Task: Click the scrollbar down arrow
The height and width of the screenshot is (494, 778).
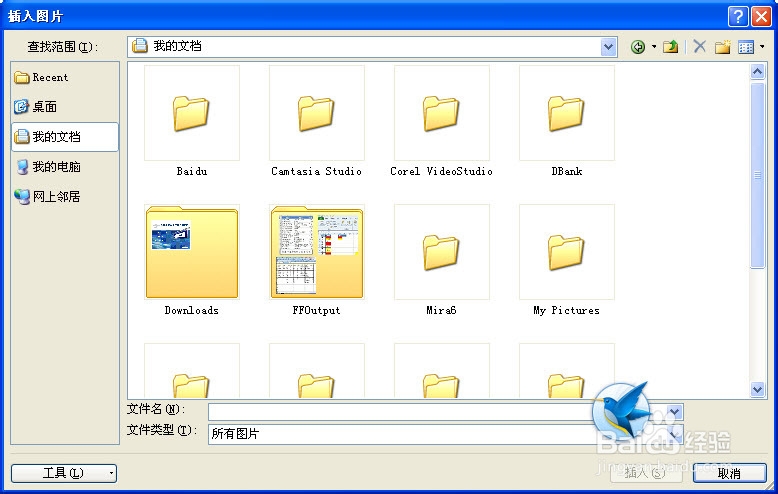Action: tap(757, 389)
